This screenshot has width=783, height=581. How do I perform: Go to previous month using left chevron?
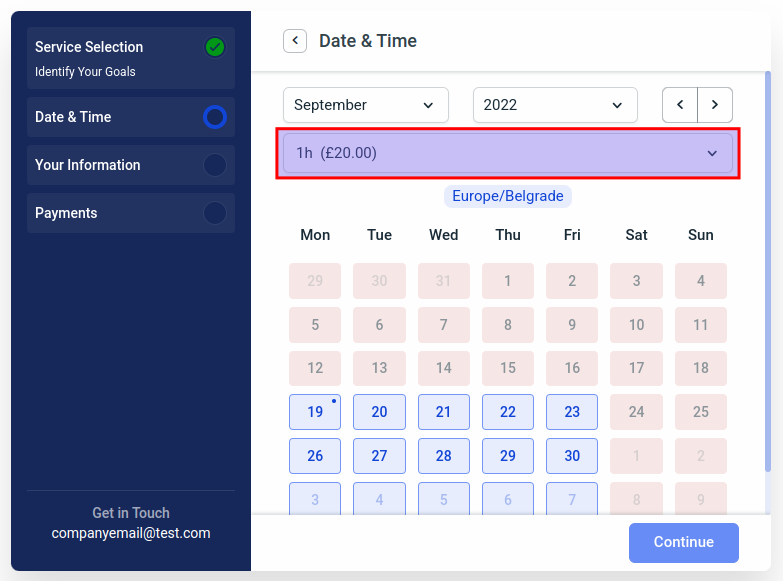click(x=680, y=105)
